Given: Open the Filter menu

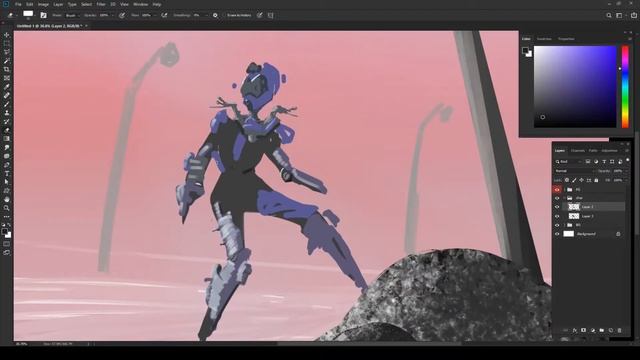Looking at the screenshot, I should tap(101, 4).
